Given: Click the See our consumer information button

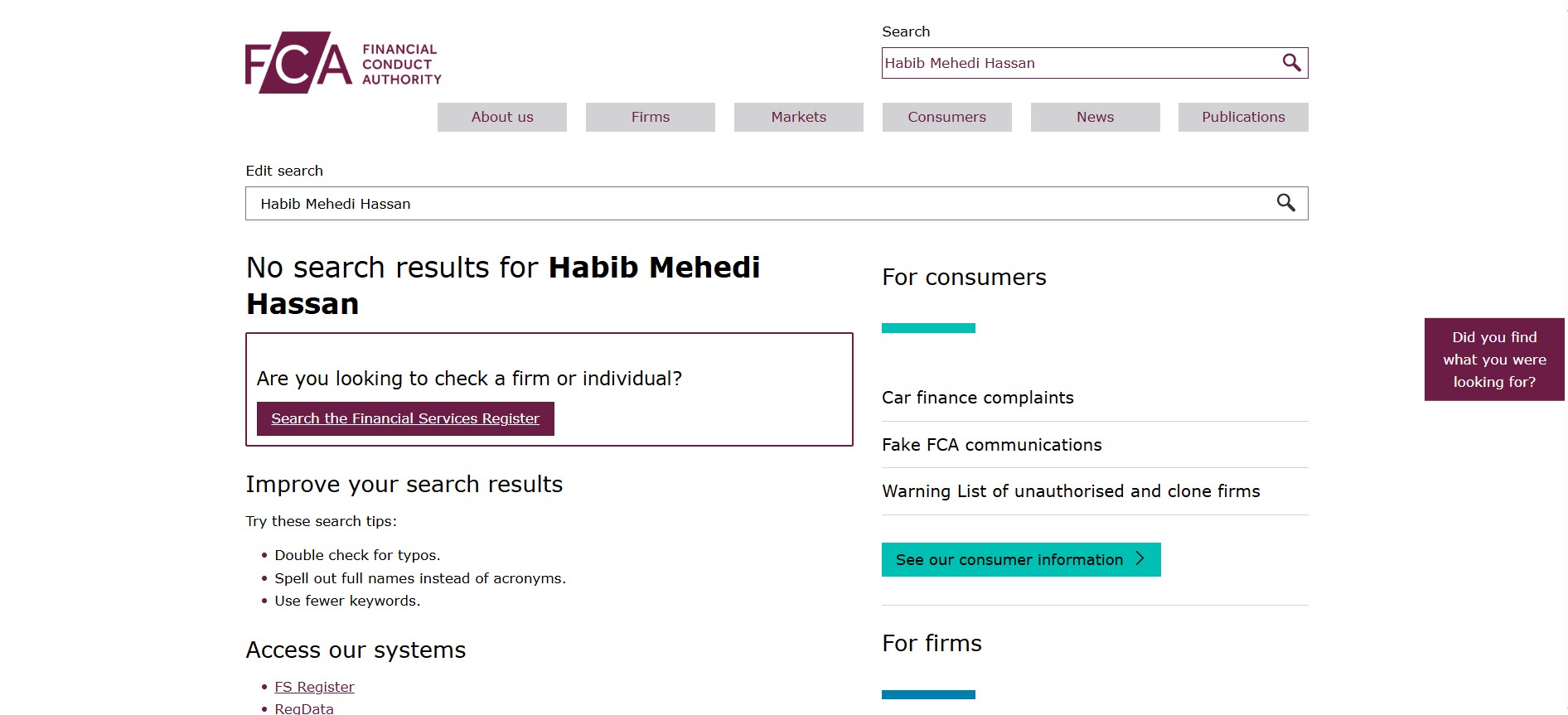Looking at the screenshot, I should (1009, 560).
